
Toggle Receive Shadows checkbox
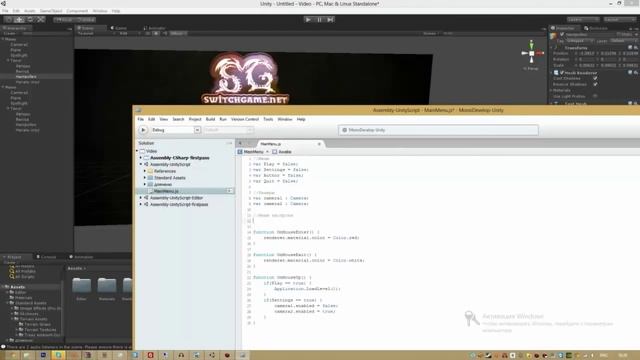click(x=595, y=84)
